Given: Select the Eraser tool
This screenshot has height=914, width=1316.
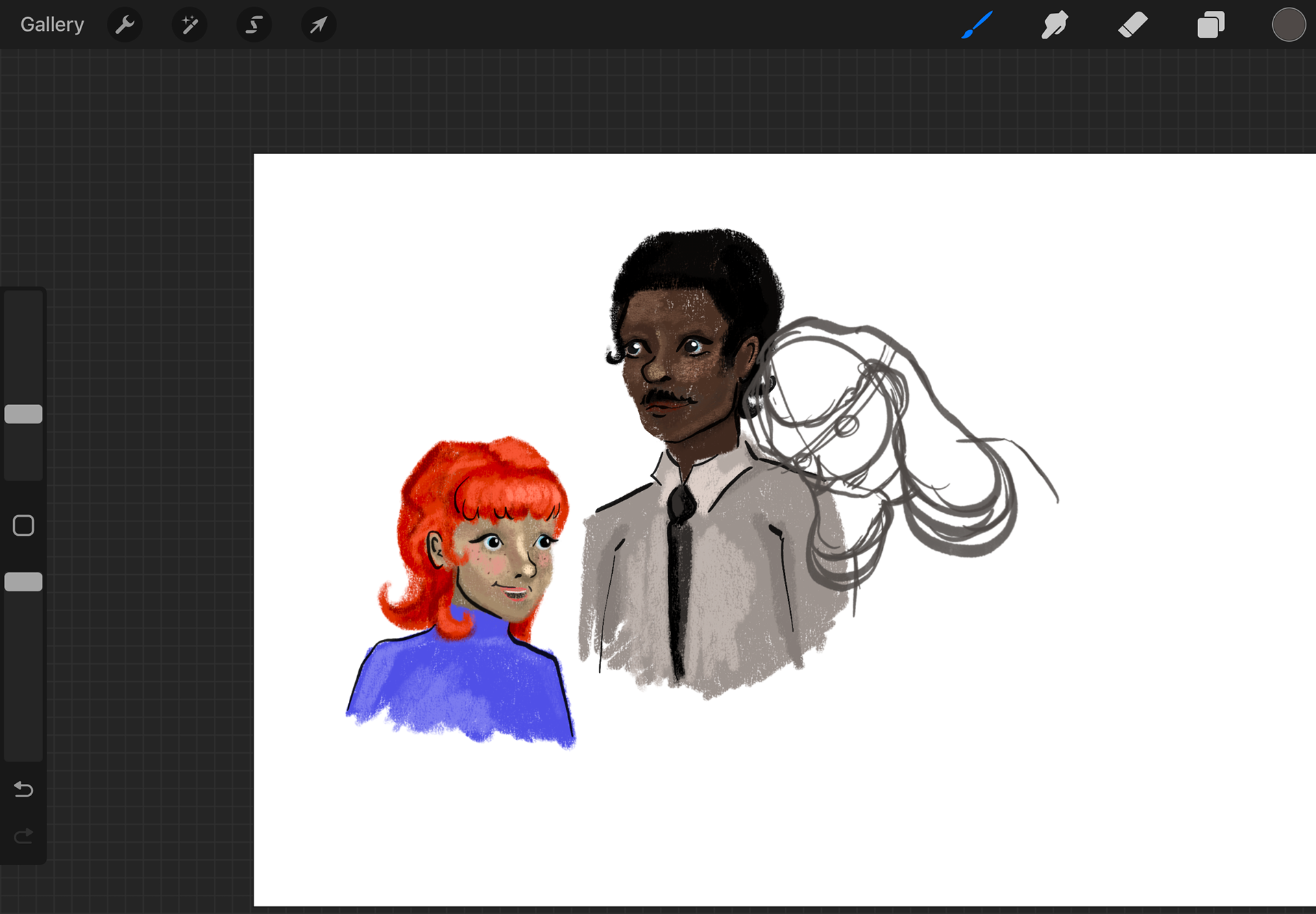Looking at the screenshot, I should (1133, 25).
